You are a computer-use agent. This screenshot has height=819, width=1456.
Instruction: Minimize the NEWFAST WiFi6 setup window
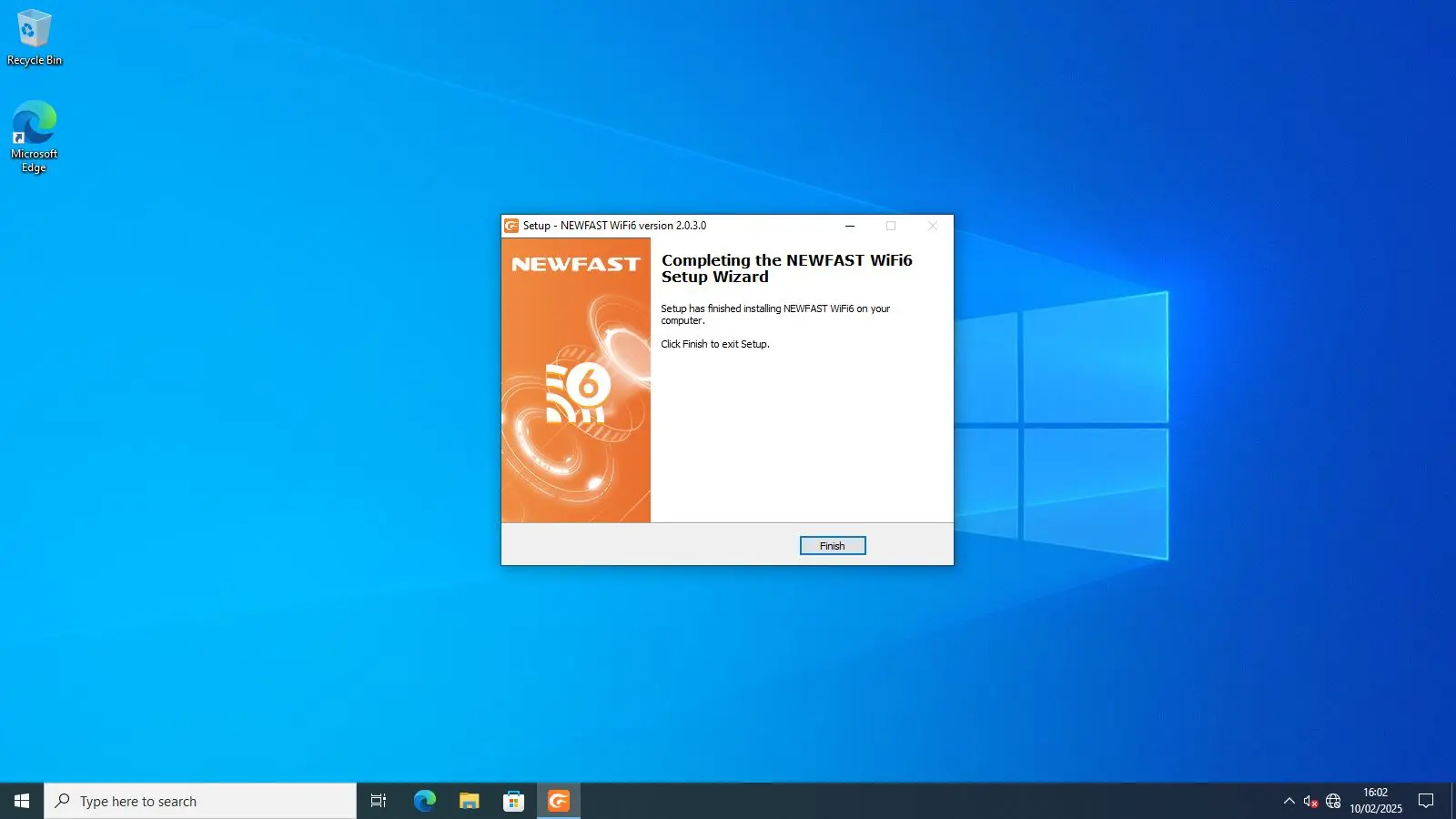pos(850,226)
